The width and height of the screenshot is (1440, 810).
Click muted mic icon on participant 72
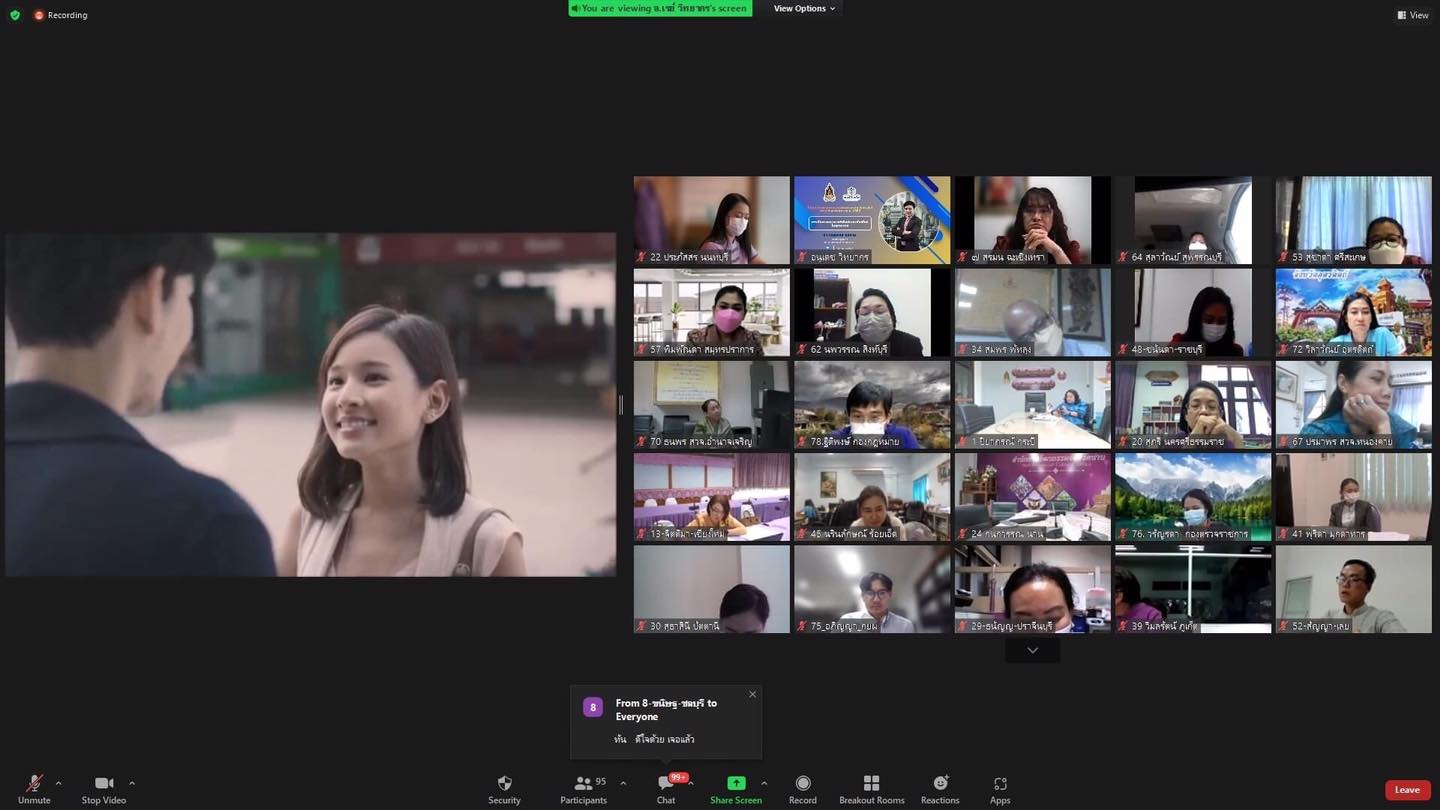click(1284, 349)
